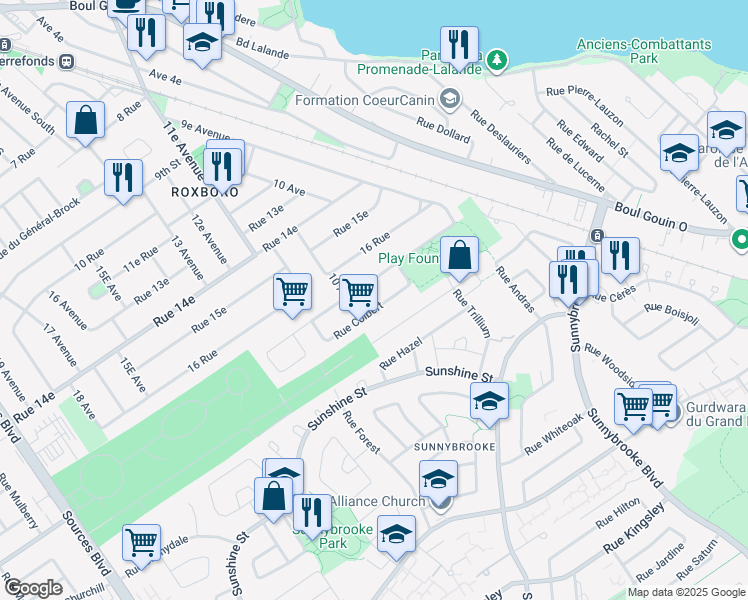
Task: Click the restaurant marker near 9th St
Action: click(x=123, y=178)
